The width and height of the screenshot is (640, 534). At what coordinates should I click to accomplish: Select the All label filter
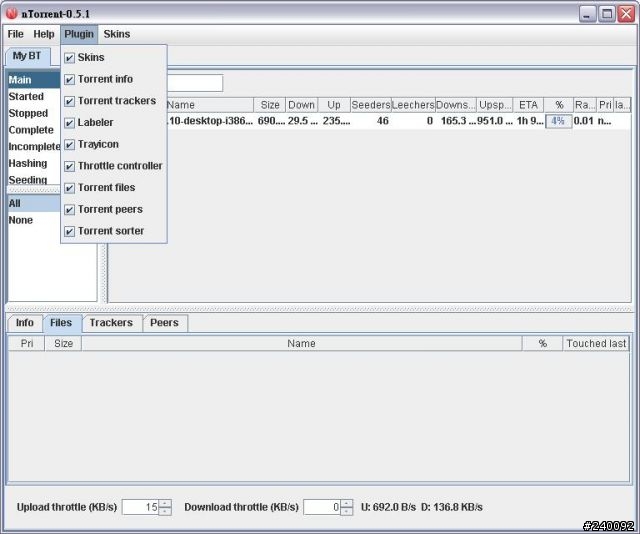point(34,203)
